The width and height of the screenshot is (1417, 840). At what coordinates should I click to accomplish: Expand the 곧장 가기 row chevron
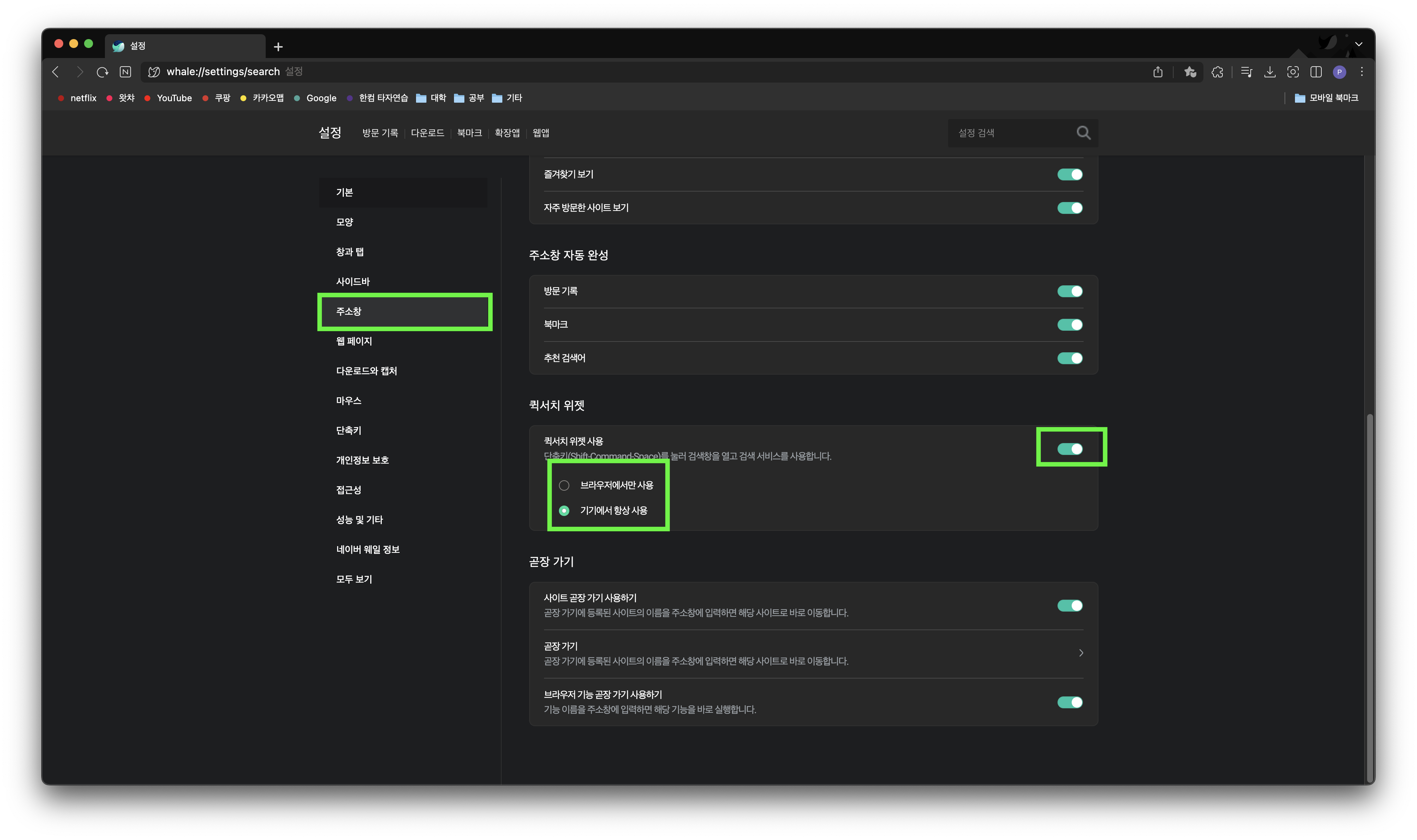[x=1081, y=653]
